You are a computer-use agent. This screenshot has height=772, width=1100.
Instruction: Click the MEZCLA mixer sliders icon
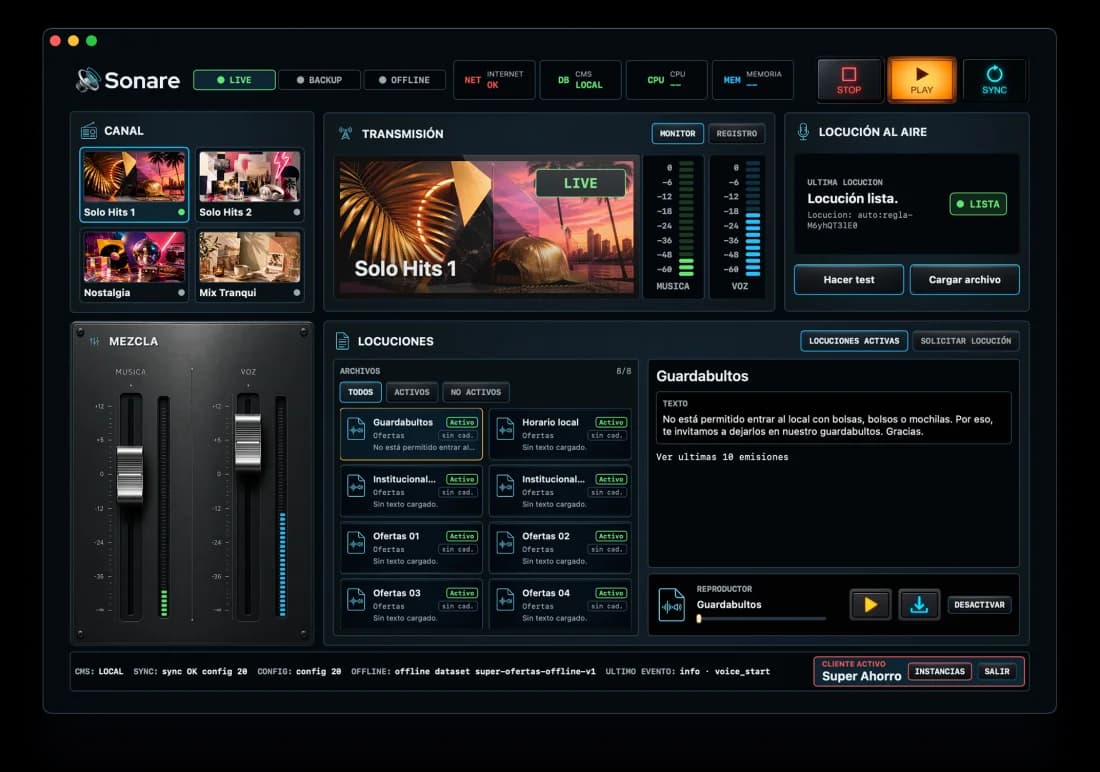point(94,341)
